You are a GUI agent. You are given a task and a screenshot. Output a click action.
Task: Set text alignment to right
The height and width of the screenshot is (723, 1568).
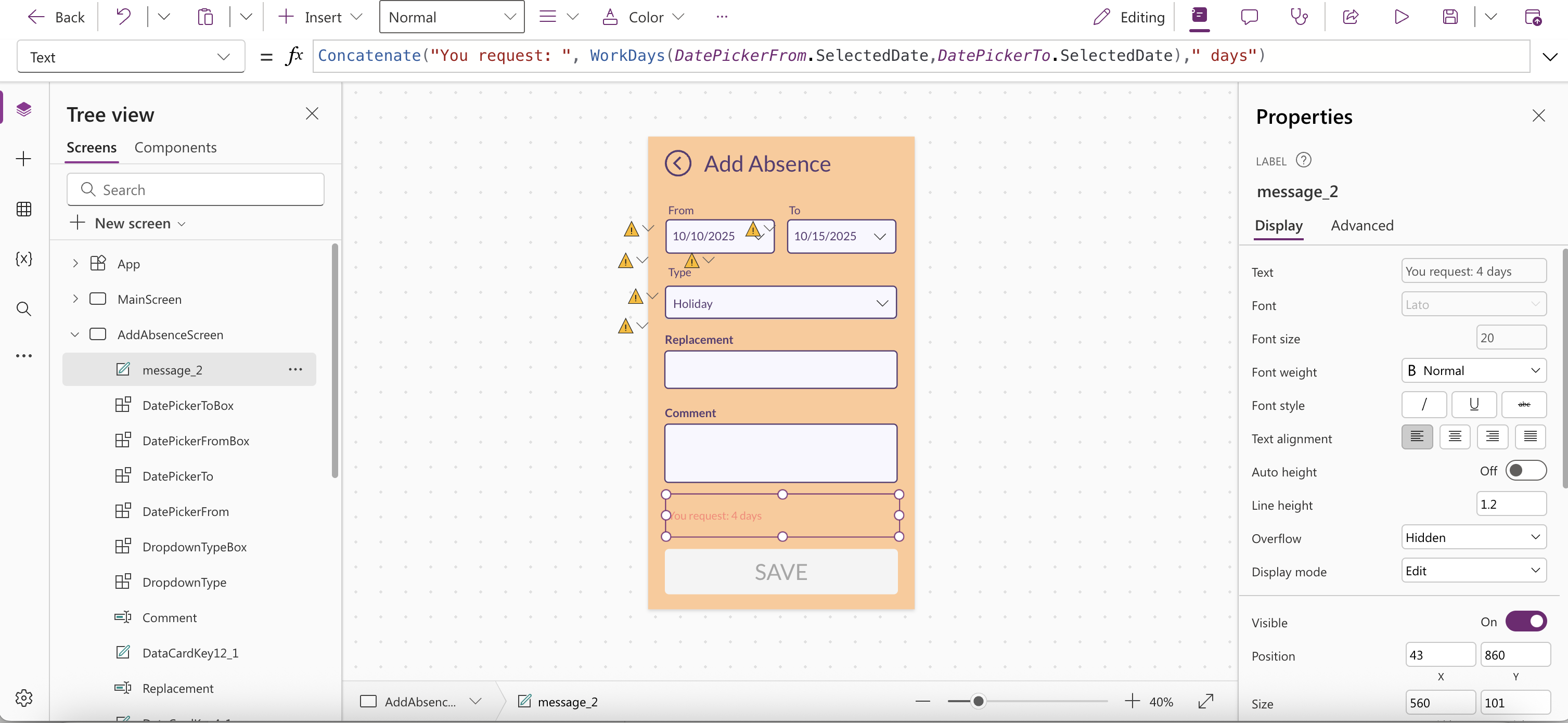(1493, 437)
